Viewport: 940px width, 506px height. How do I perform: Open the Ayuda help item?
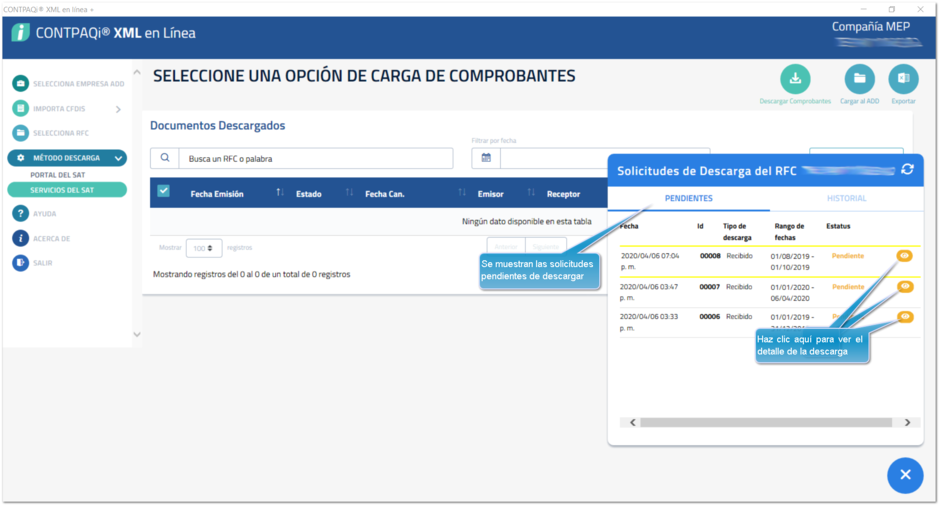(x=34, y=213)
